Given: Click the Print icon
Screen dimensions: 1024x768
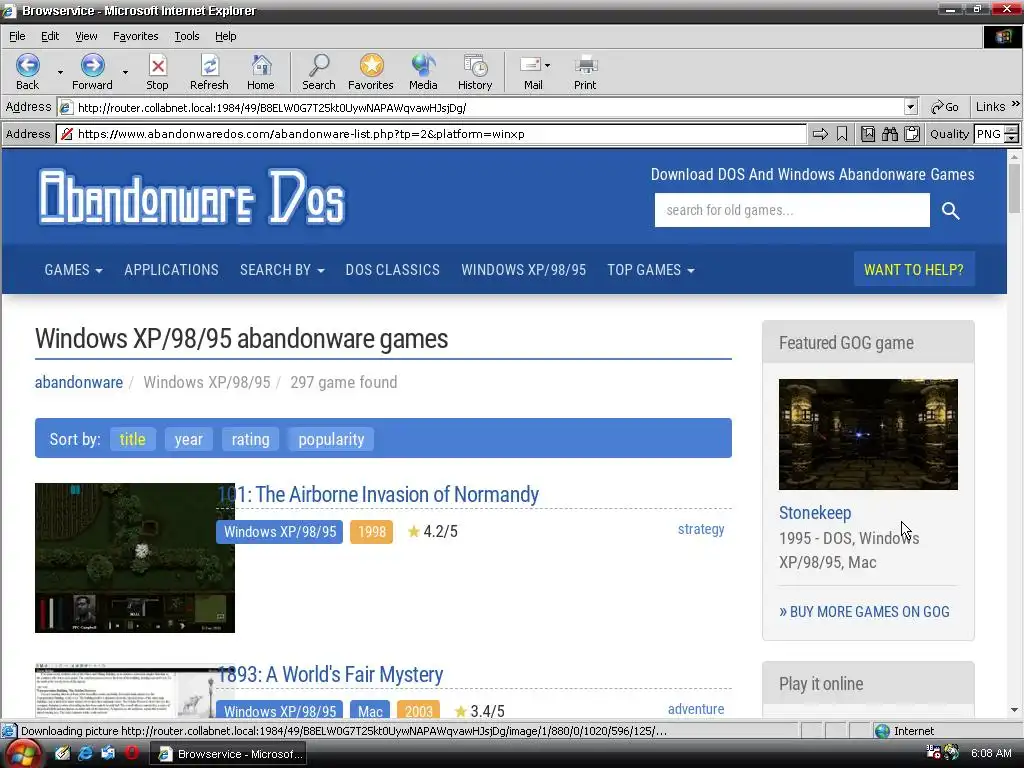Looking at the screenshot, I should click(x=585, y=65).
